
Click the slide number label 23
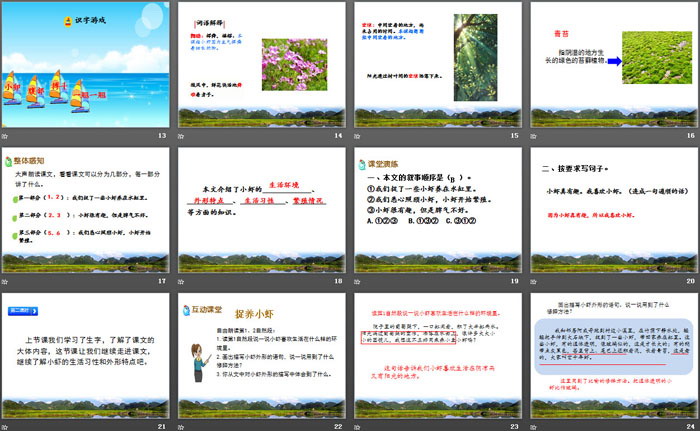(x=515, y=427)
